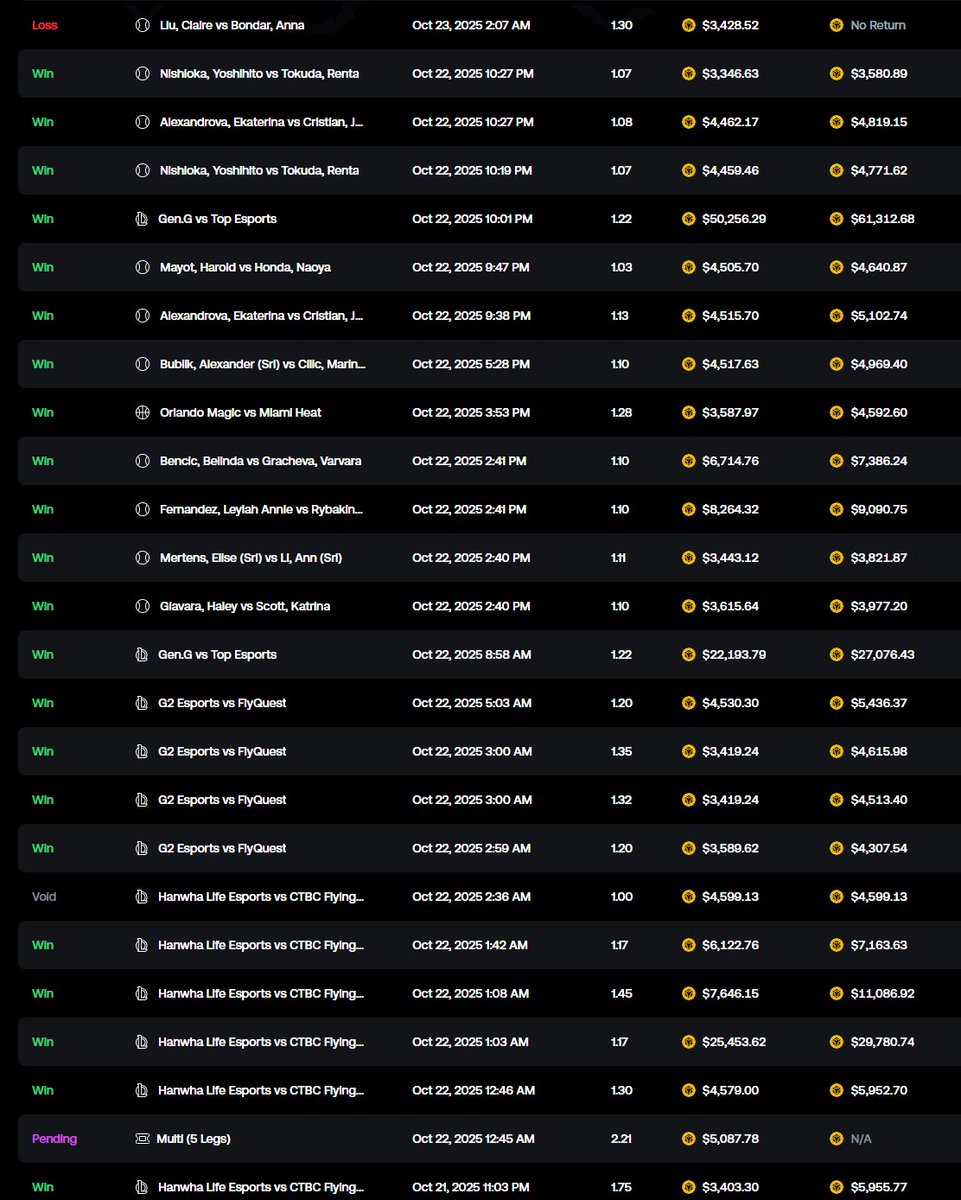Click the tennis icon beside Liu, Claire vs Bondar
The height and width of the screenshot is (1200, 961).
142,25
